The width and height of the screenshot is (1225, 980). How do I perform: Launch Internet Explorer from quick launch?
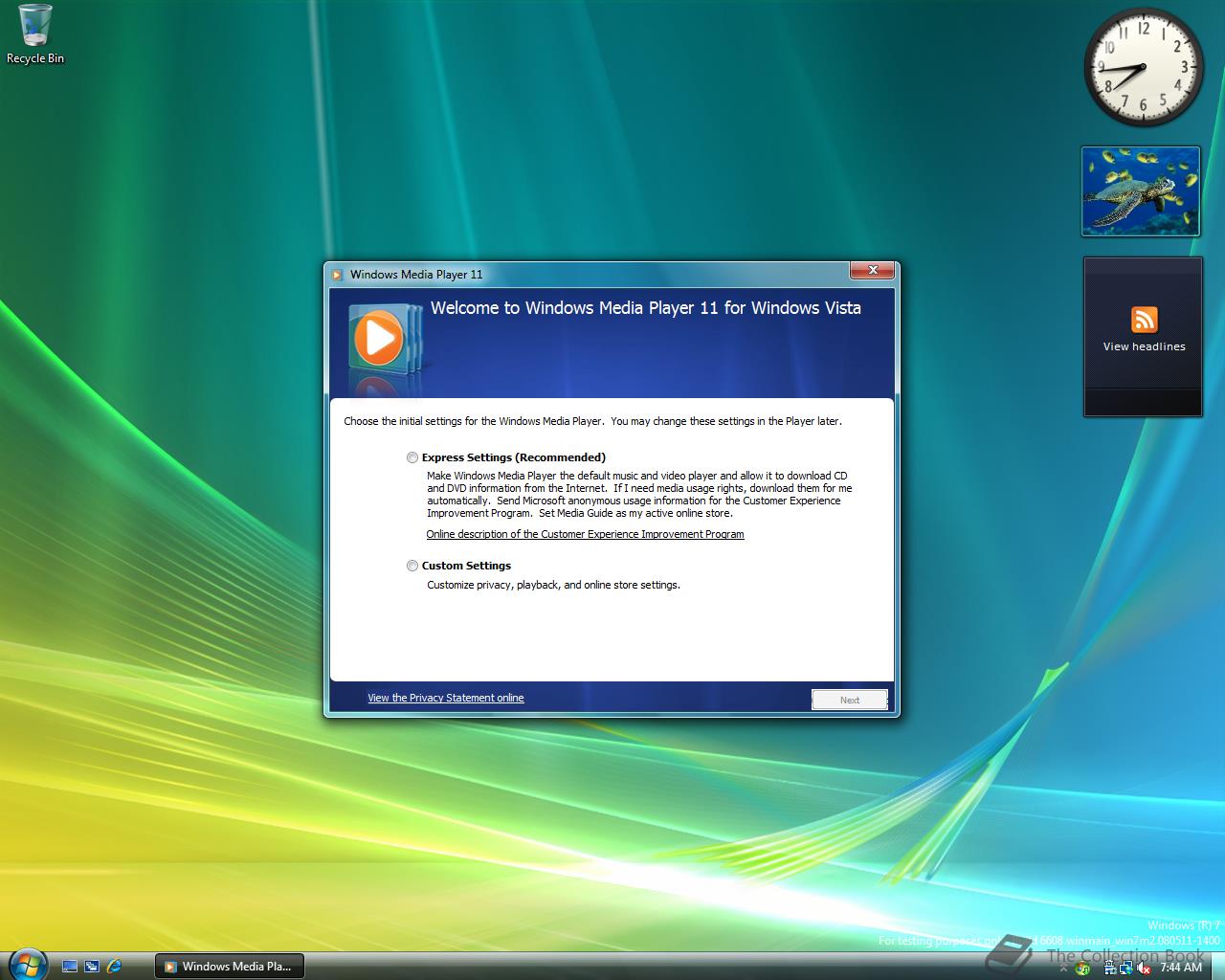(115, 967)
